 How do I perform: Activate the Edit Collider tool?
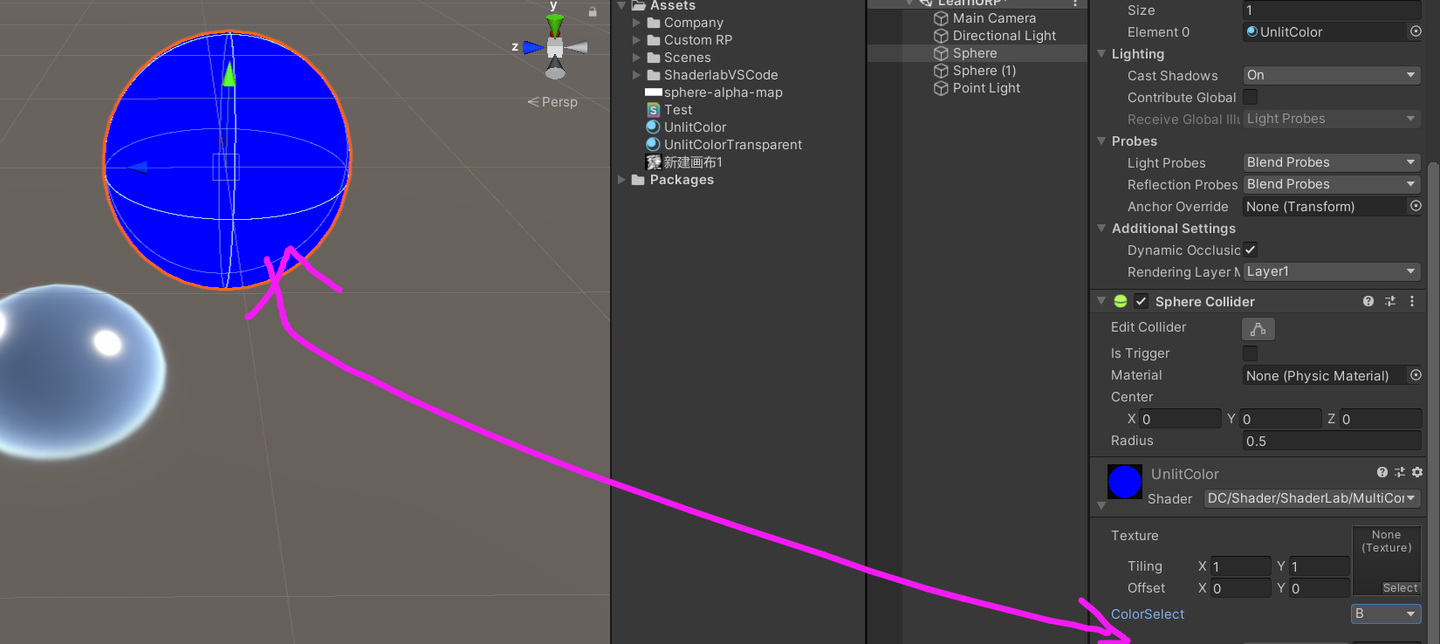[x=1258, y=328]
